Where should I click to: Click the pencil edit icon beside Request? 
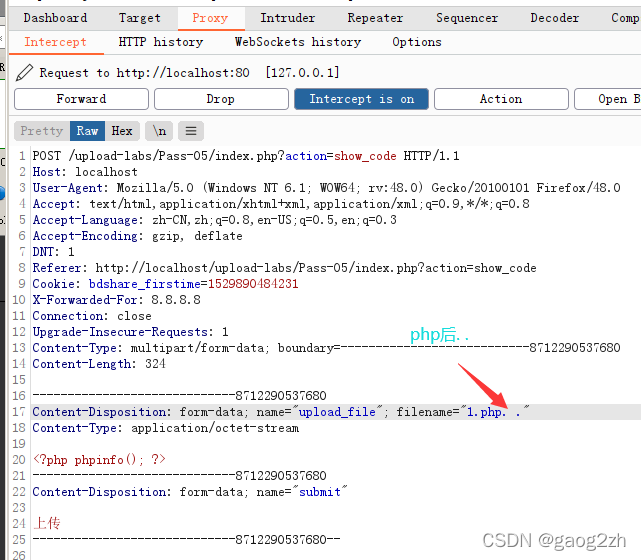(24, 73)
